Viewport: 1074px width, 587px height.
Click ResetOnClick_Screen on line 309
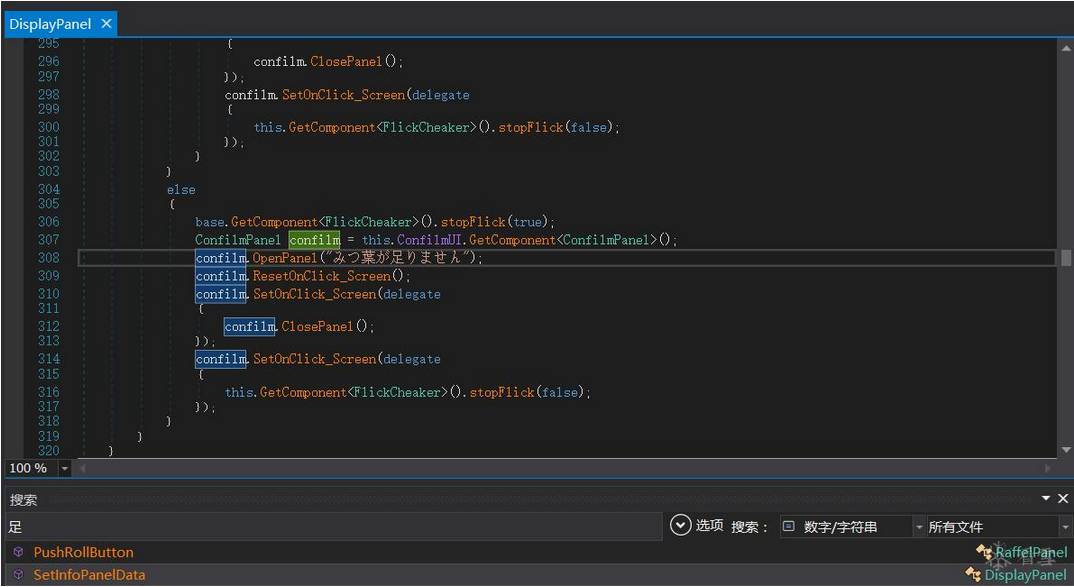coord(321,276)
